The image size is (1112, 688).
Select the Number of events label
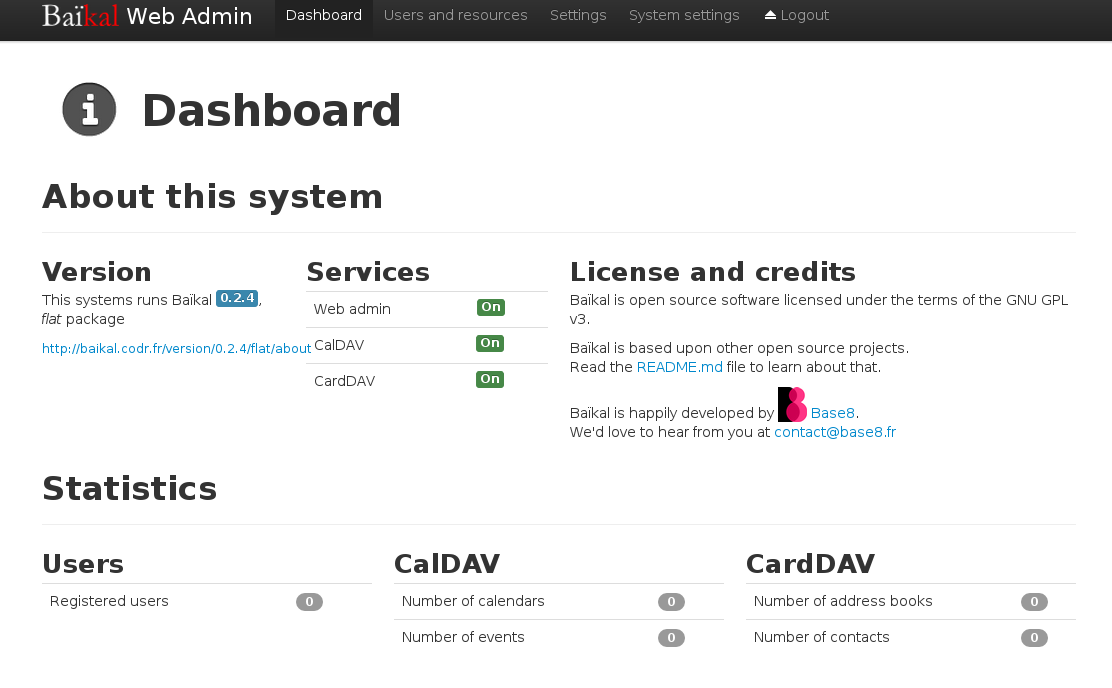[x=463, y=638]
